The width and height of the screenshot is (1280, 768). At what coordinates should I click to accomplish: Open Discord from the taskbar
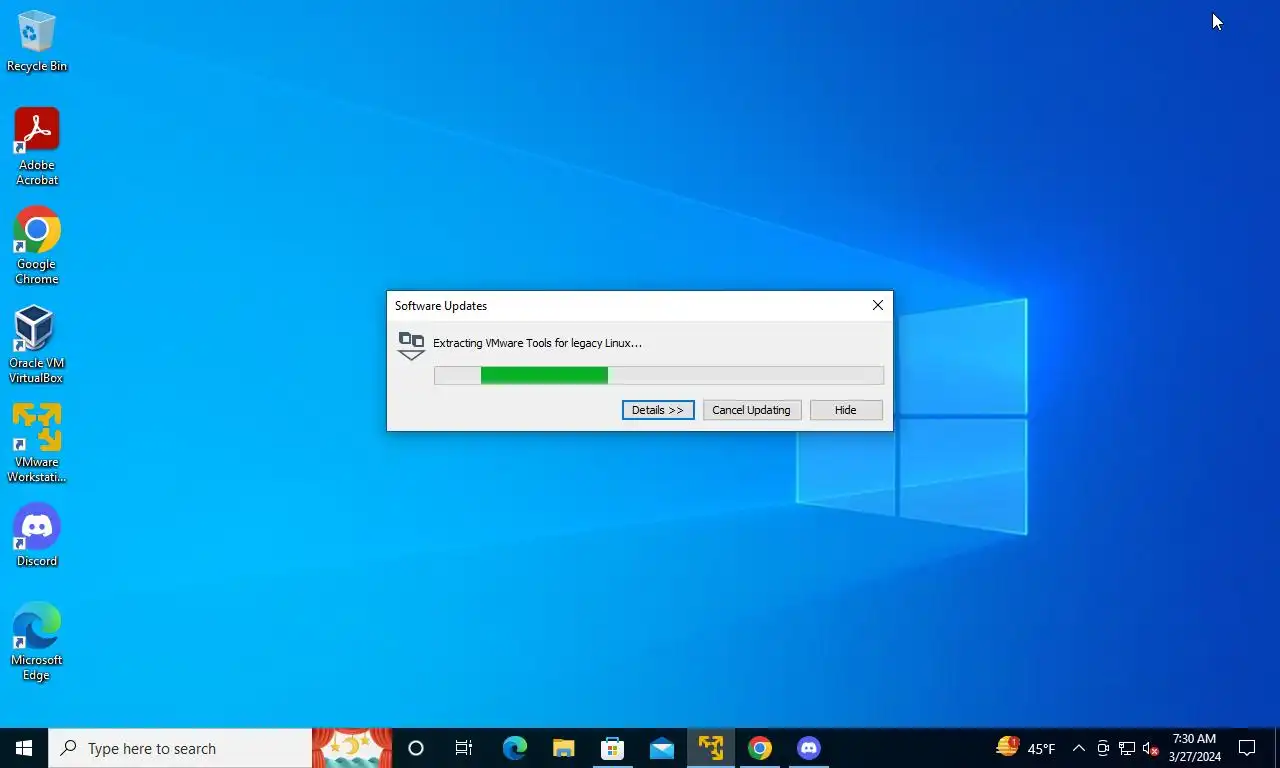tap(809, 748)
